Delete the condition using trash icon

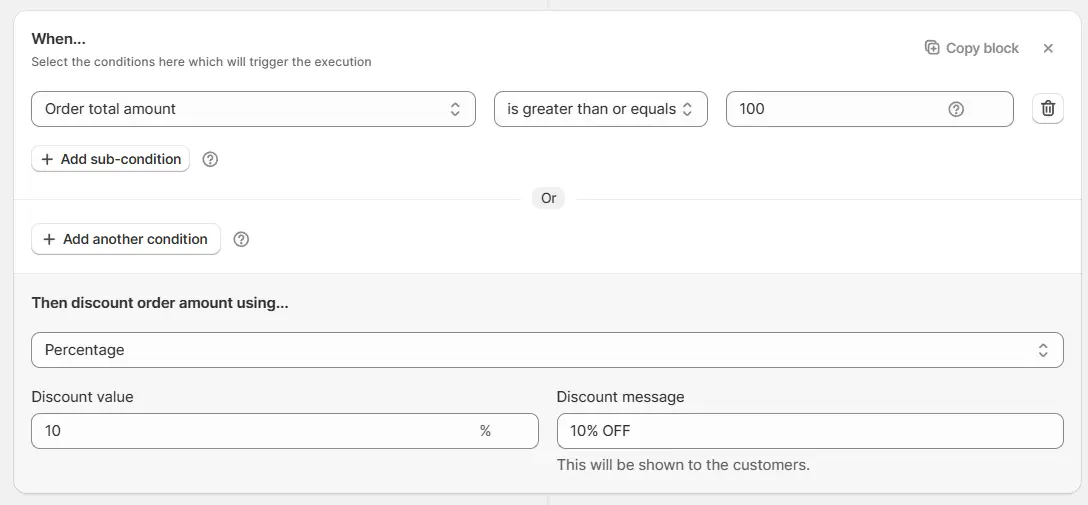1047,109
